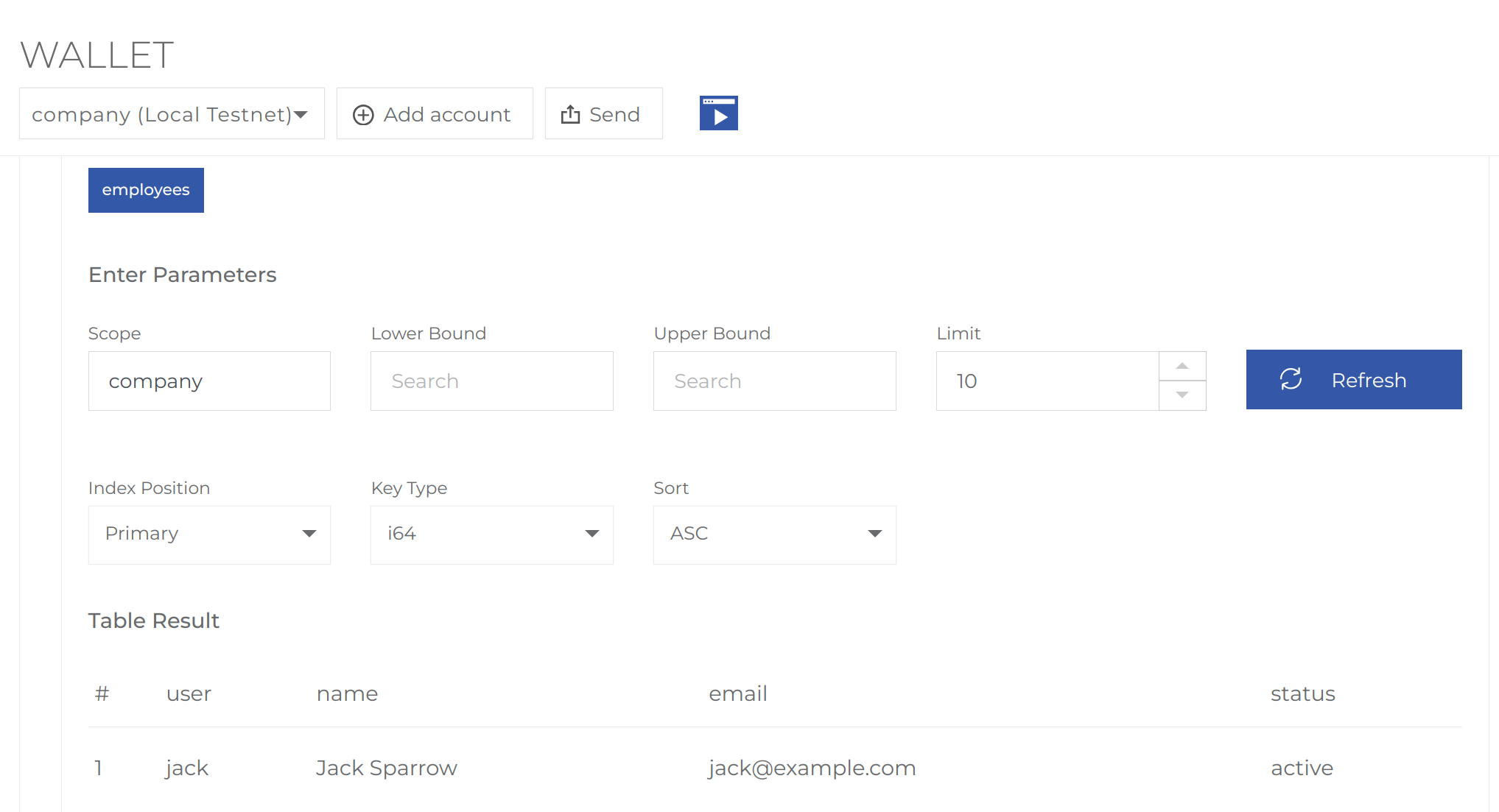
Task: Click the blue Play/Run button icon
Action: point(718,113)
